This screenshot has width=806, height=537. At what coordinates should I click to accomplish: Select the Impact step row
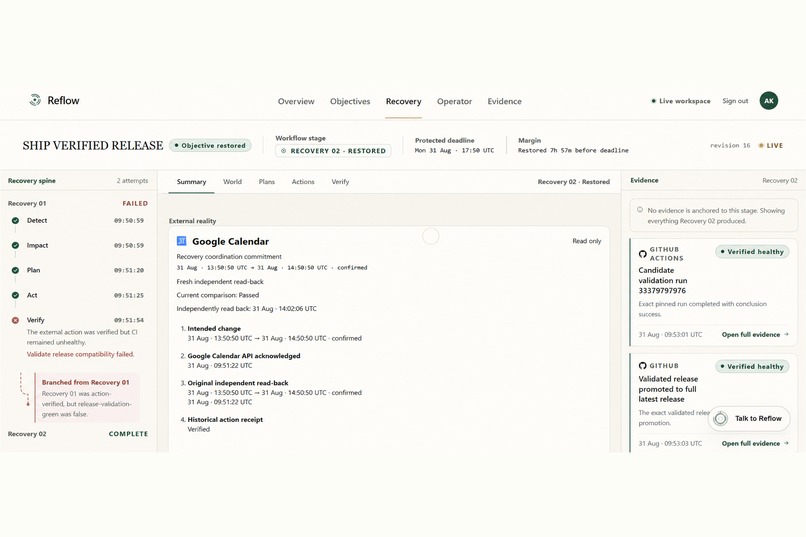coord(78,246)
